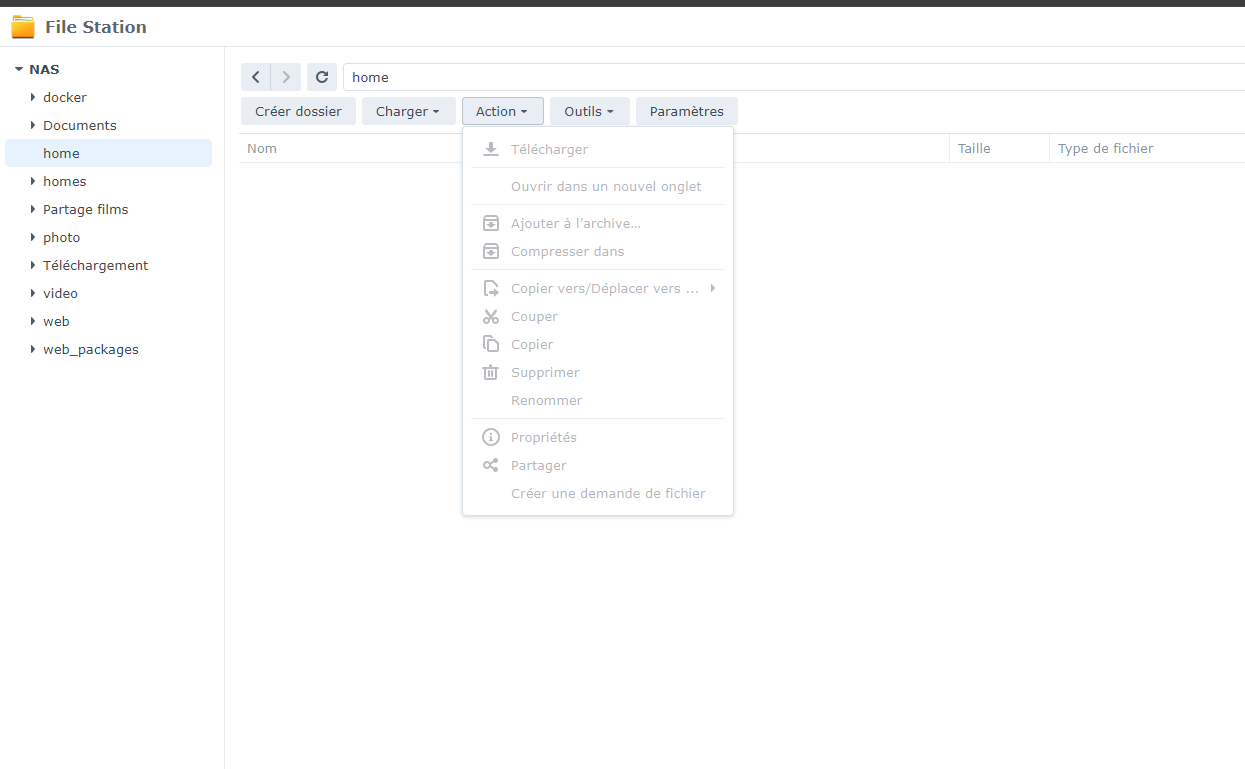1245x769 pixels.
Task: Select the Partage films folder label
Action: coord(85,209)
